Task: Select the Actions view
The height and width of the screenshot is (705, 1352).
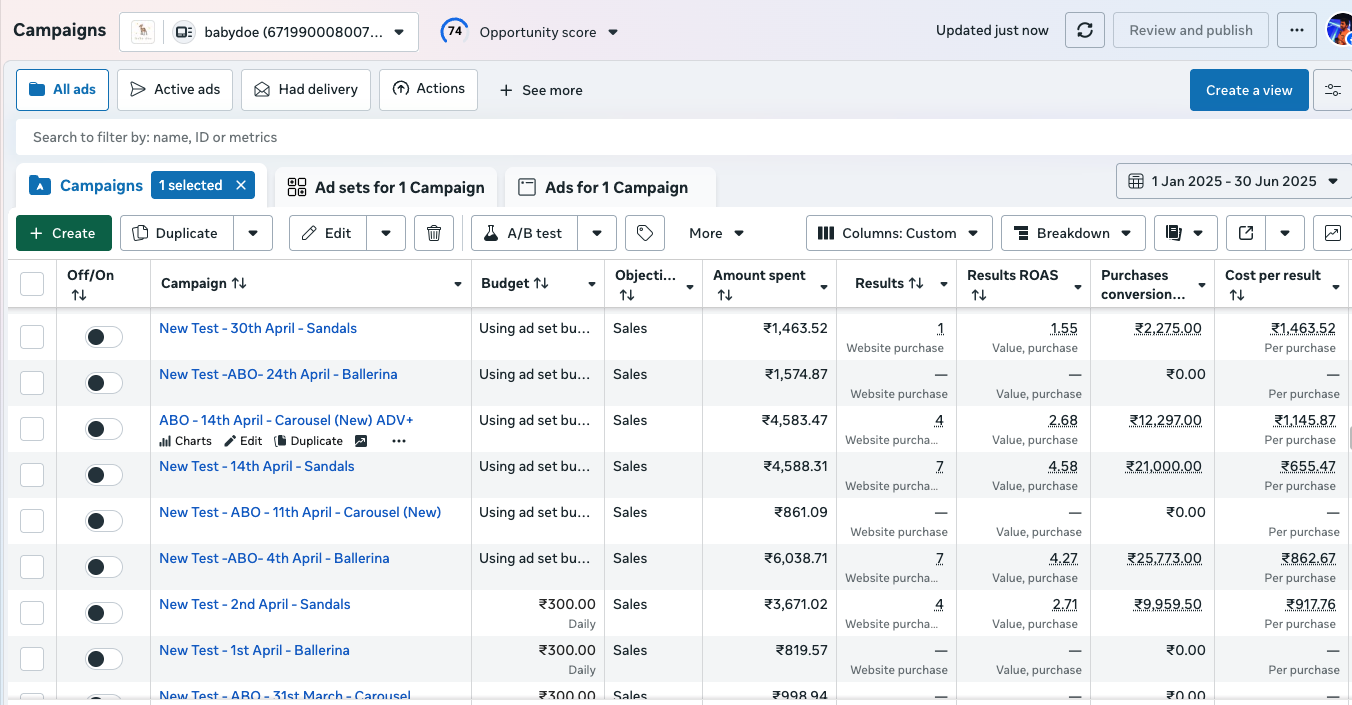Action: click(x=428, y=90)
